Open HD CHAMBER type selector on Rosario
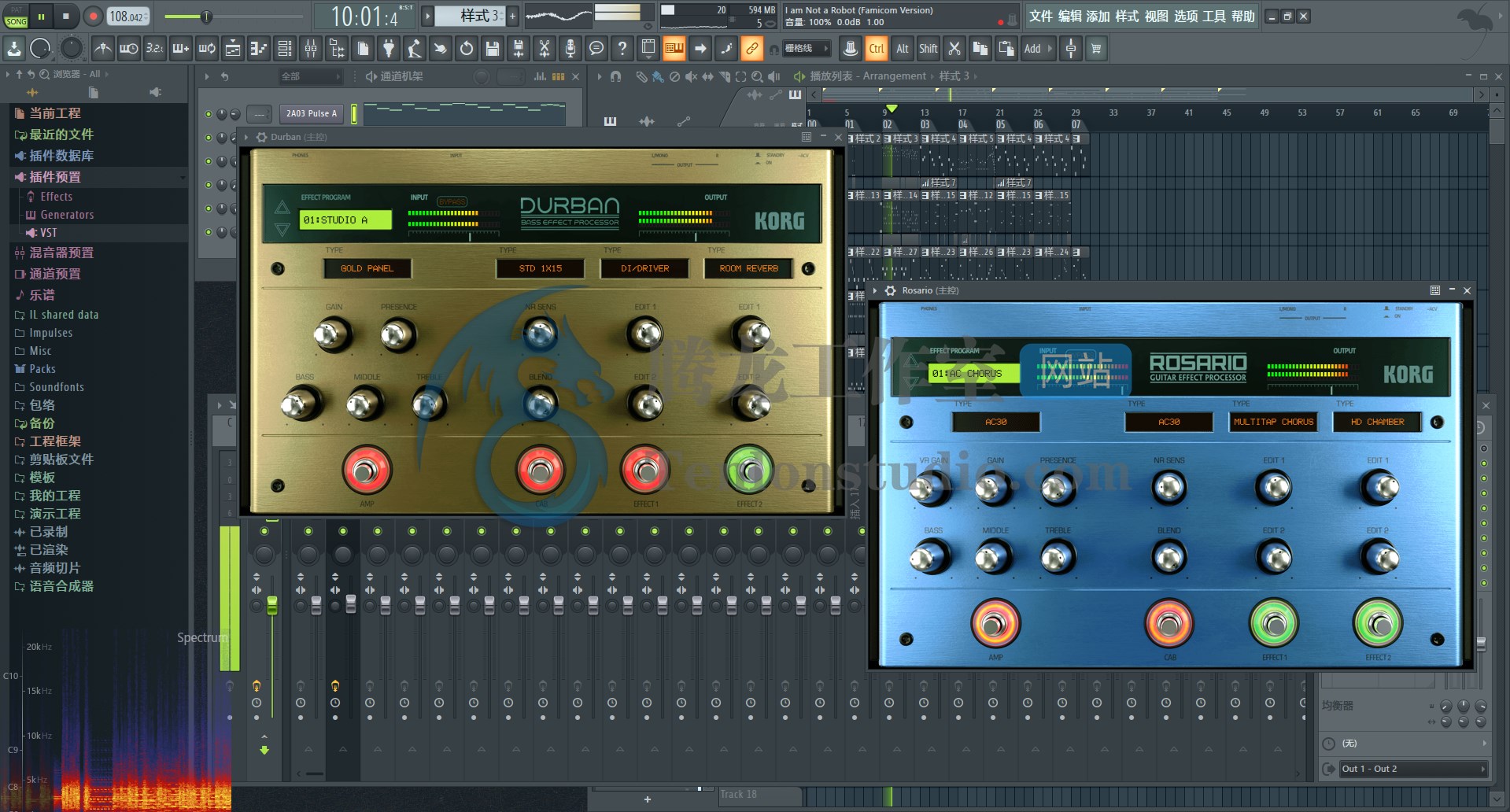 pyautogui.click(x=1377, y=422)
